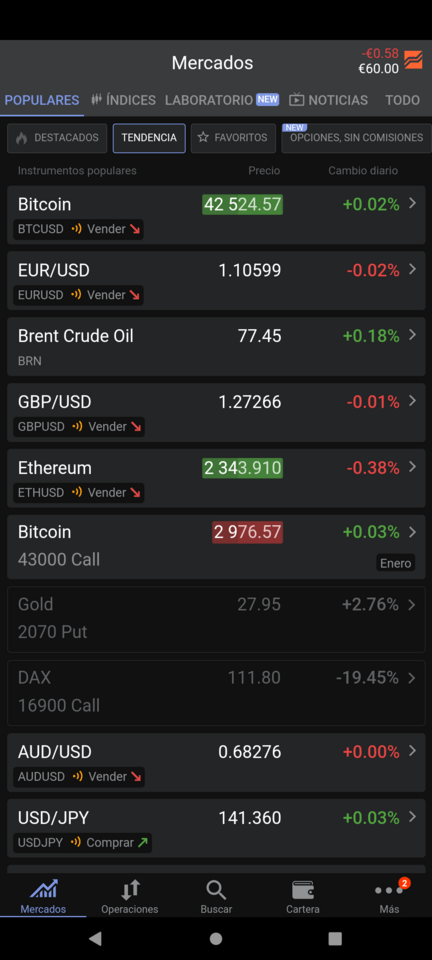Screen dimensions: 432x960
Task: Expand the USD/JPY row arrow
Action: [x=412, y=817]
